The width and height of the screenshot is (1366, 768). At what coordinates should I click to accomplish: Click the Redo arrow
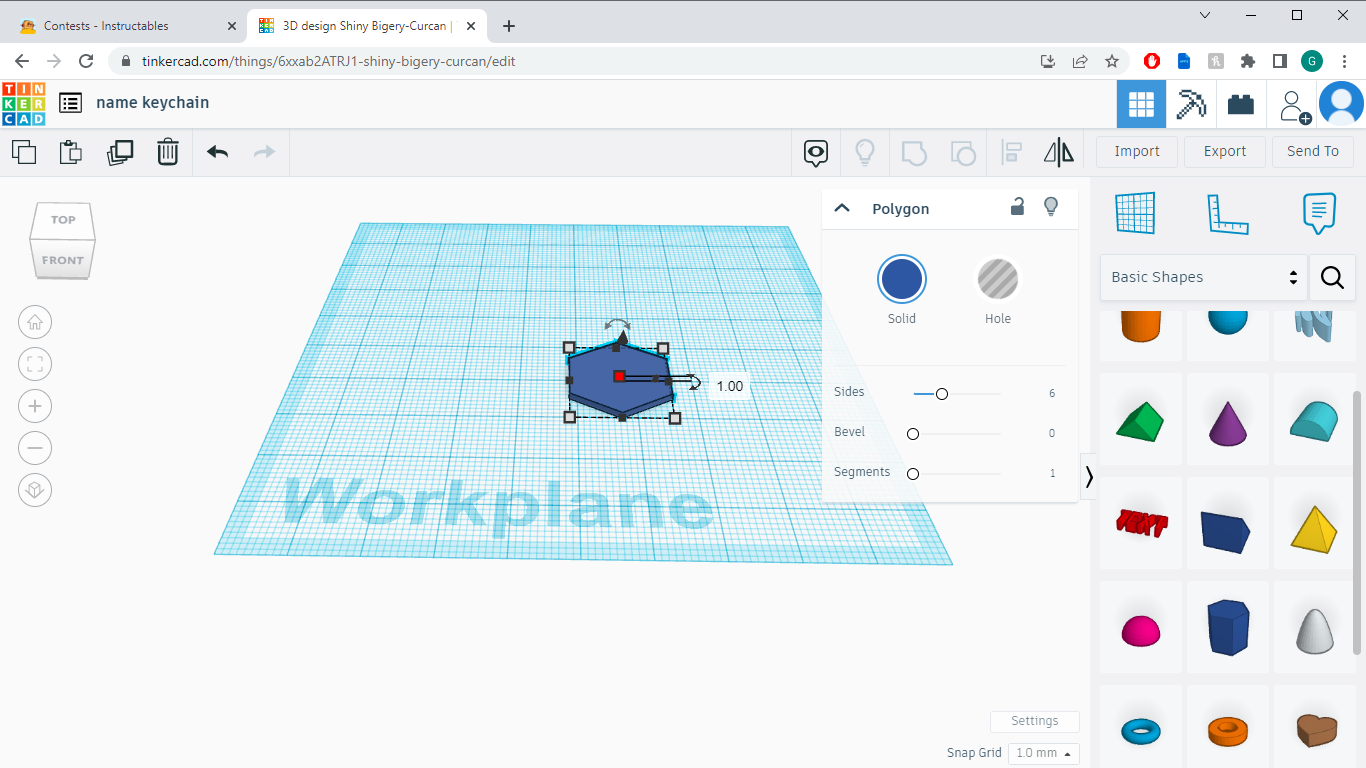(264, 152)
